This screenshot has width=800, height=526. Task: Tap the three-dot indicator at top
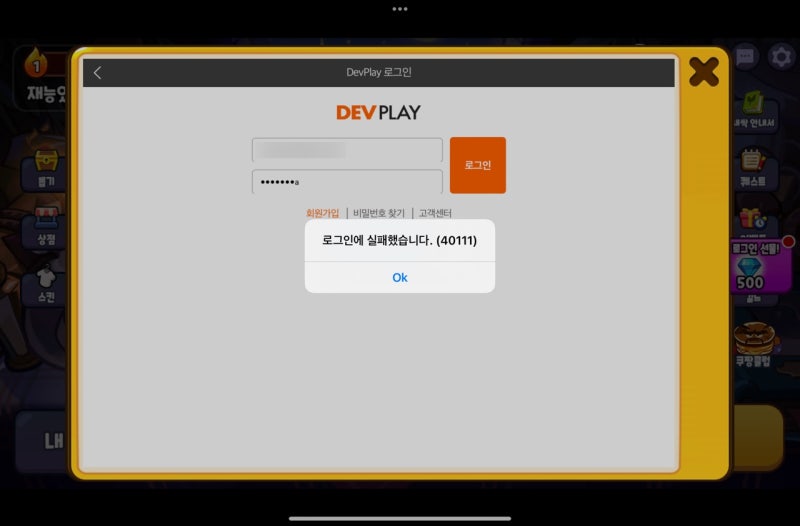[x=400, y=9]
